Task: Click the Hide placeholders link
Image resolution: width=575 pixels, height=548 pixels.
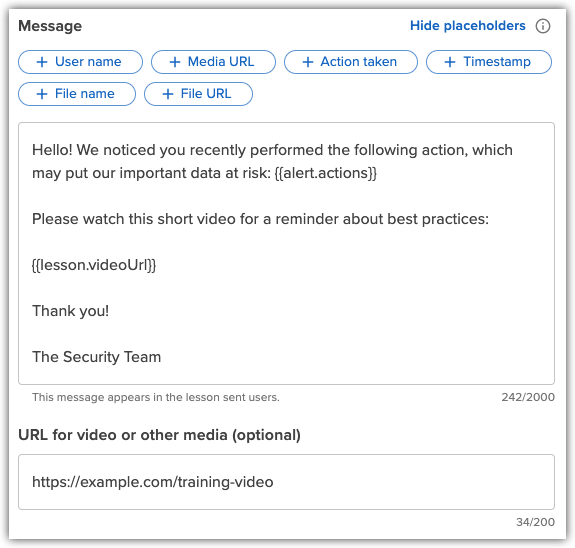Action: pos(468,26)
